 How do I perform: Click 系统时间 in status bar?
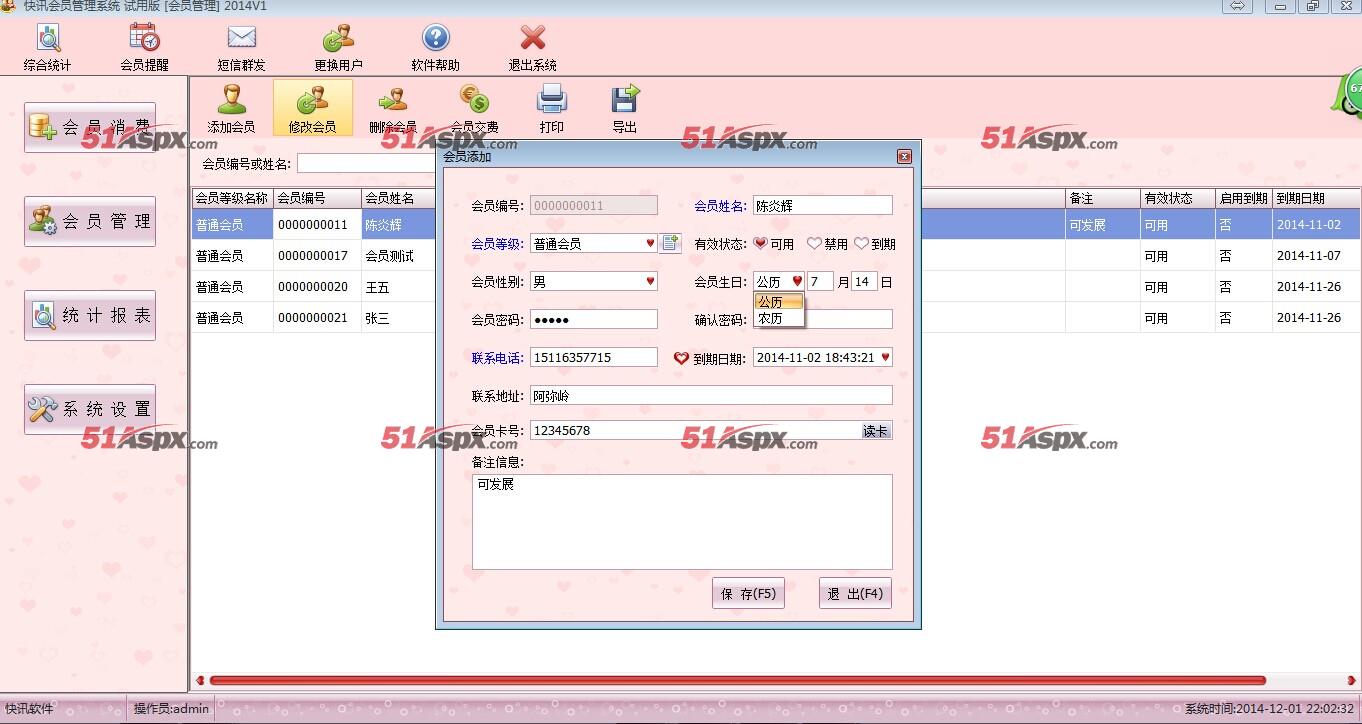click(1269, 709)
